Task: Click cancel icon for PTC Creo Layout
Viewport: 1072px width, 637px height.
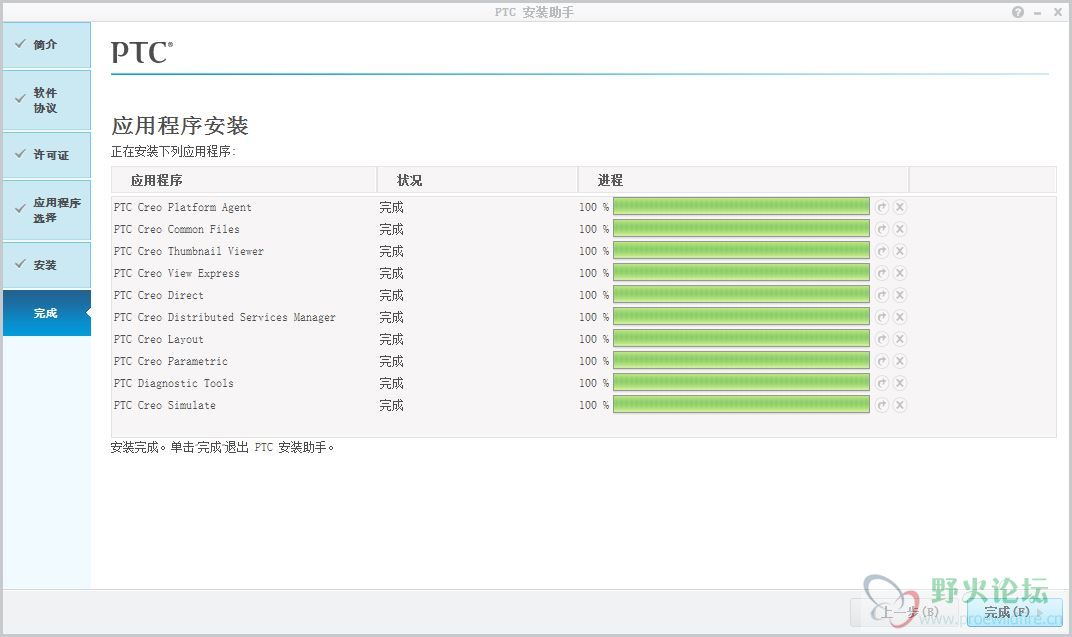Action: 900,339
